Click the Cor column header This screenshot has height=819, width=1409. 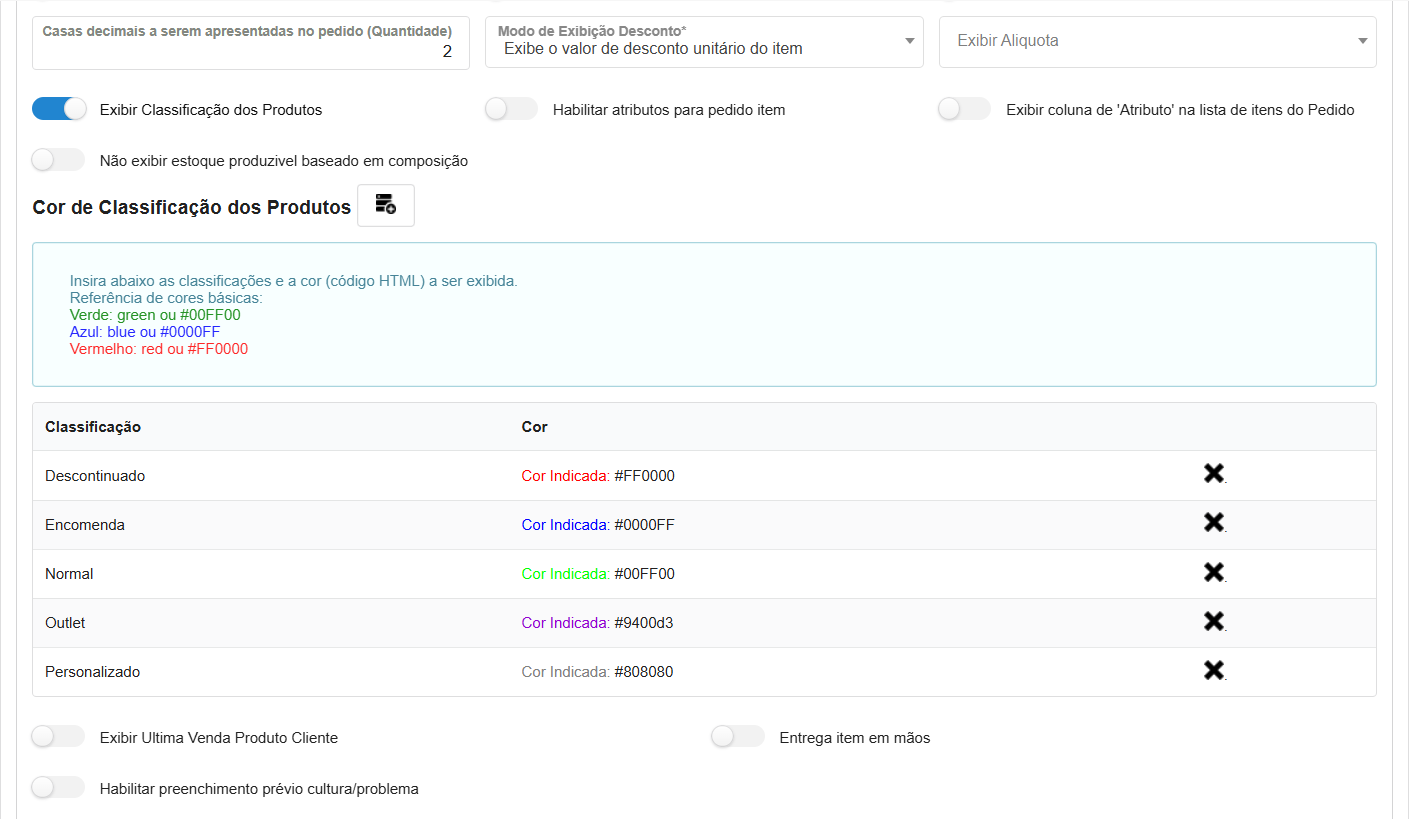(534, 427)
